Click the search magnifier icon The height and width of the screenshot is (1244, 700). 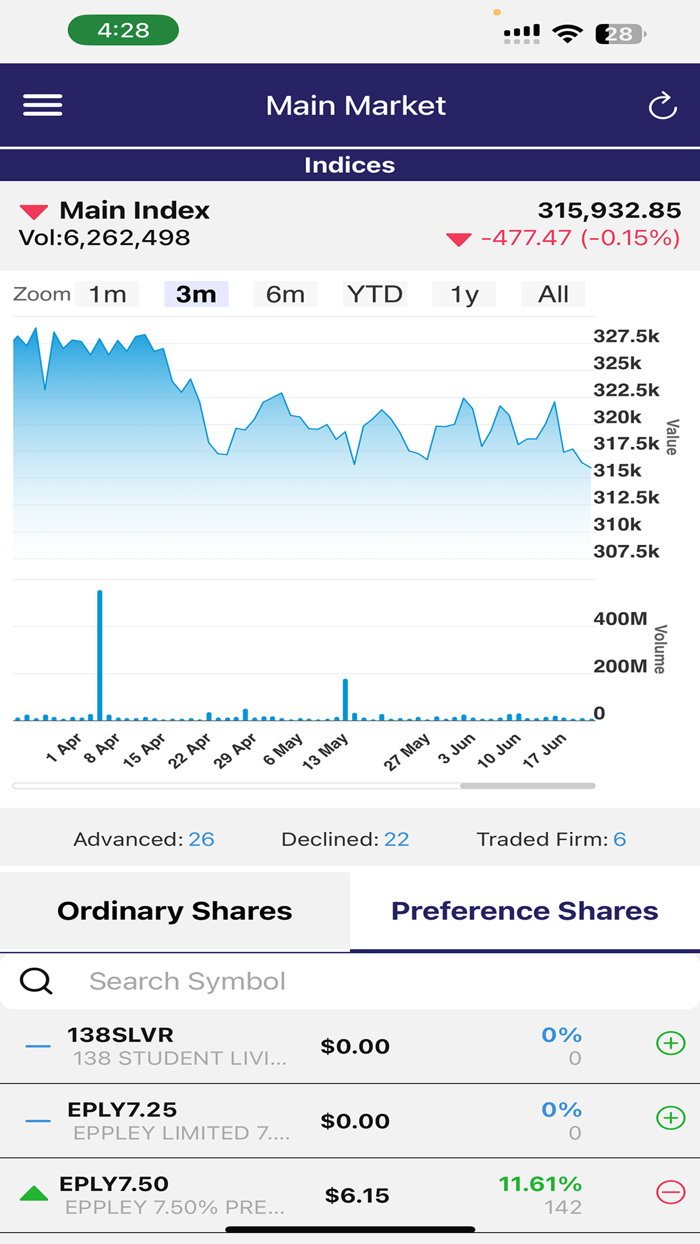pos(36,981)
